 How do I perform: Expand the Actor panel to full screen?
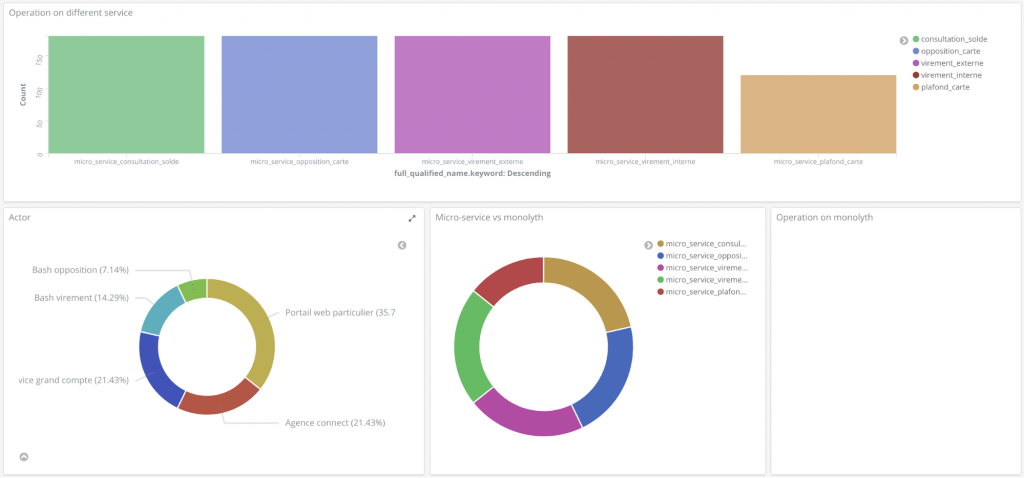pyautogui.click(x=411, y=218)
